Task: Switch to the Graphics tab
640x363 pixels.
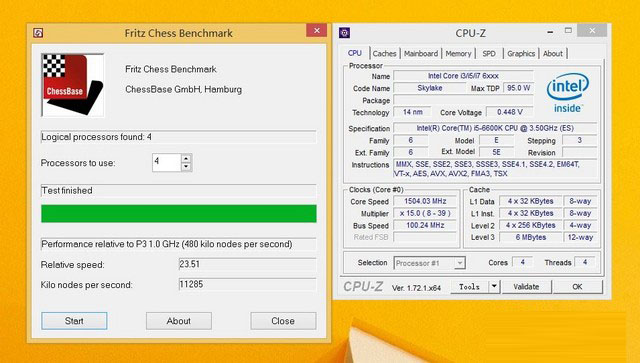Action: click(x=521, y=53)
